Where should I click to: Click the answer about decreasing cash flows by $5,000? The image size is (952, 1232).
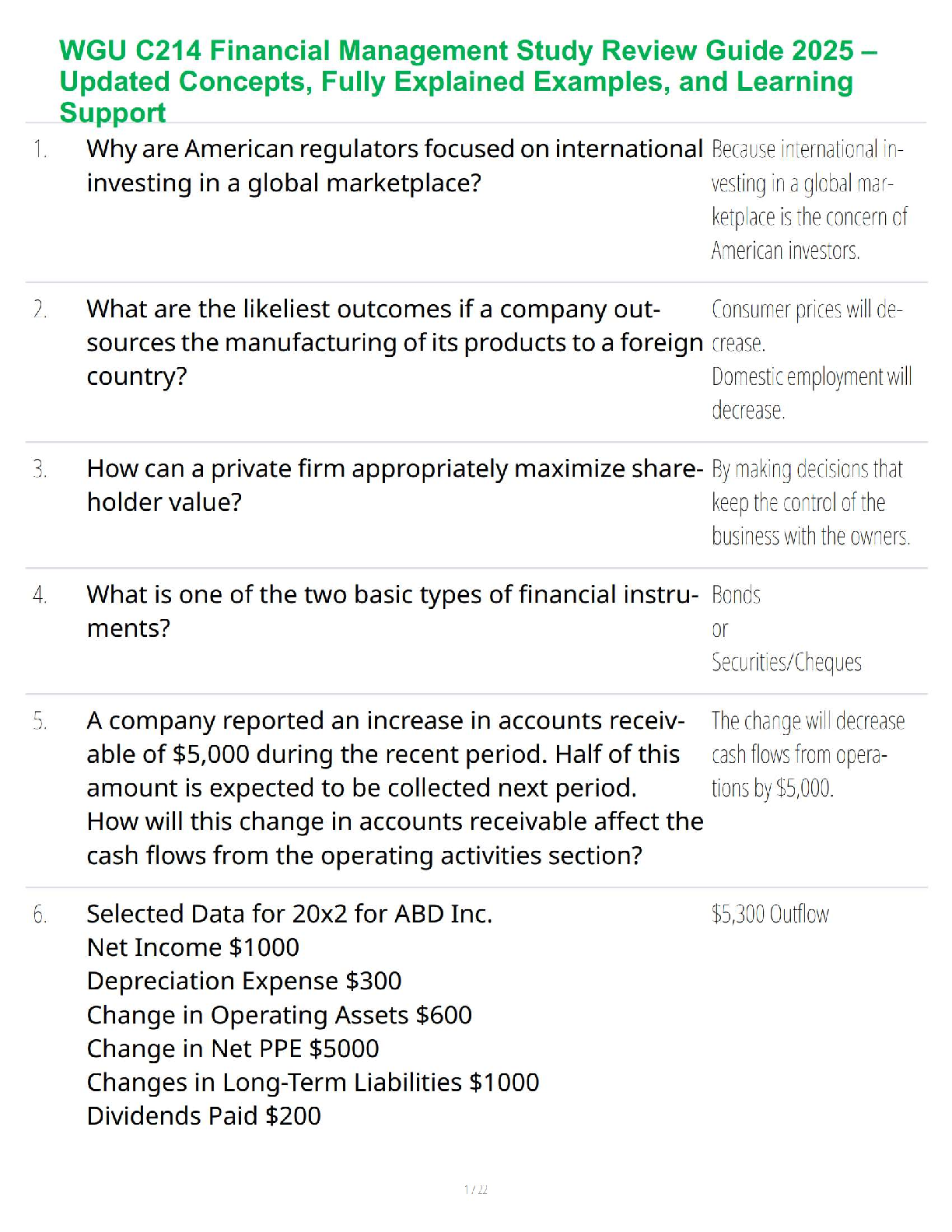coord(807,754)
